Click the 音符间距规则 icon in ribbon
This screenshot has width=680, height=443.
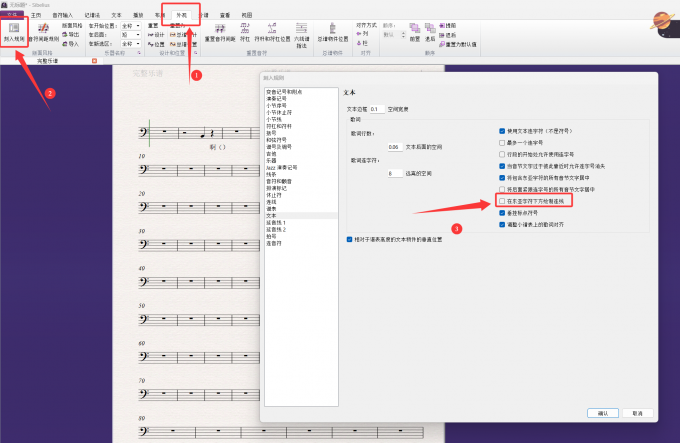[x=43, y=38]
